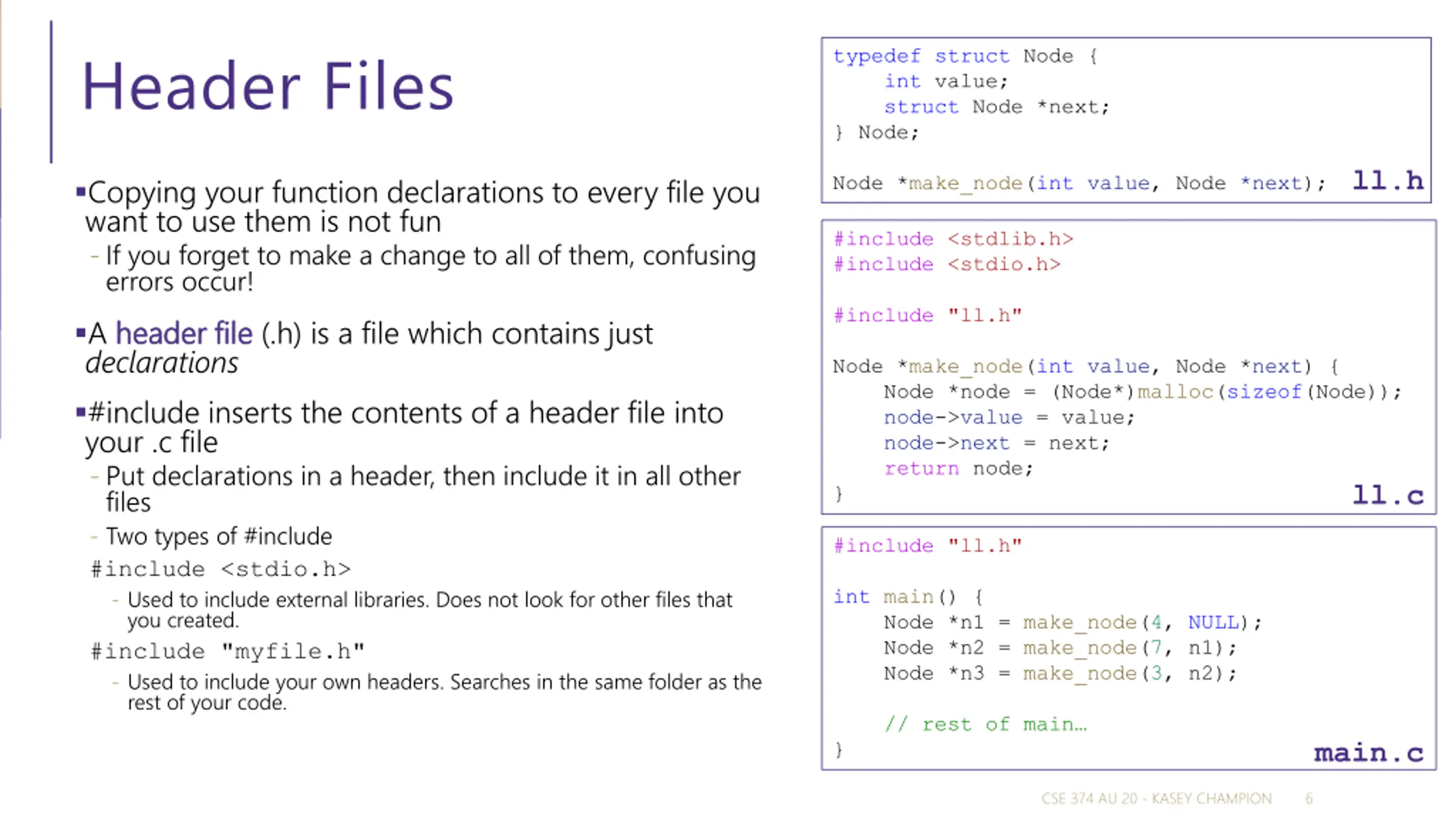The image size is (1456, 819).
Task: Click the 'struct Node *next;' line
Action: [x=997, y=107]
